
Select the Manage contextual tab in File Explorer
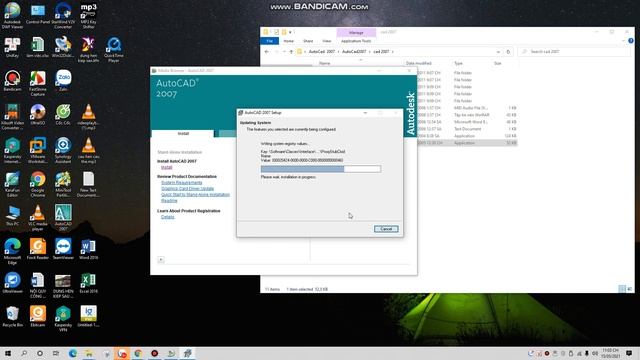(x=356, y=33)
